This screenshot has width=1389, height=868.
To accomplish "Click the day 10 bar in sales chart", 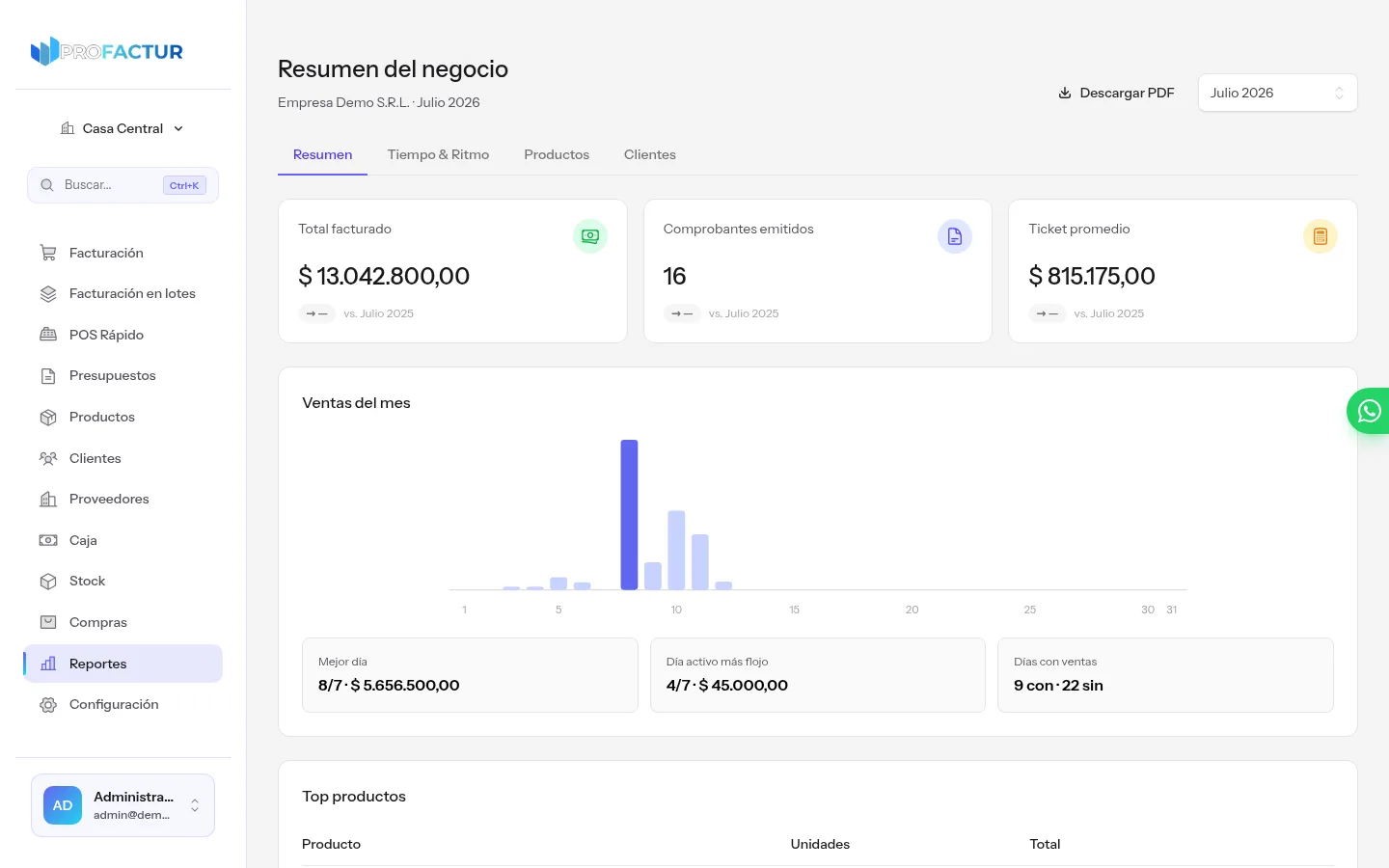I will tap(676, 550).
